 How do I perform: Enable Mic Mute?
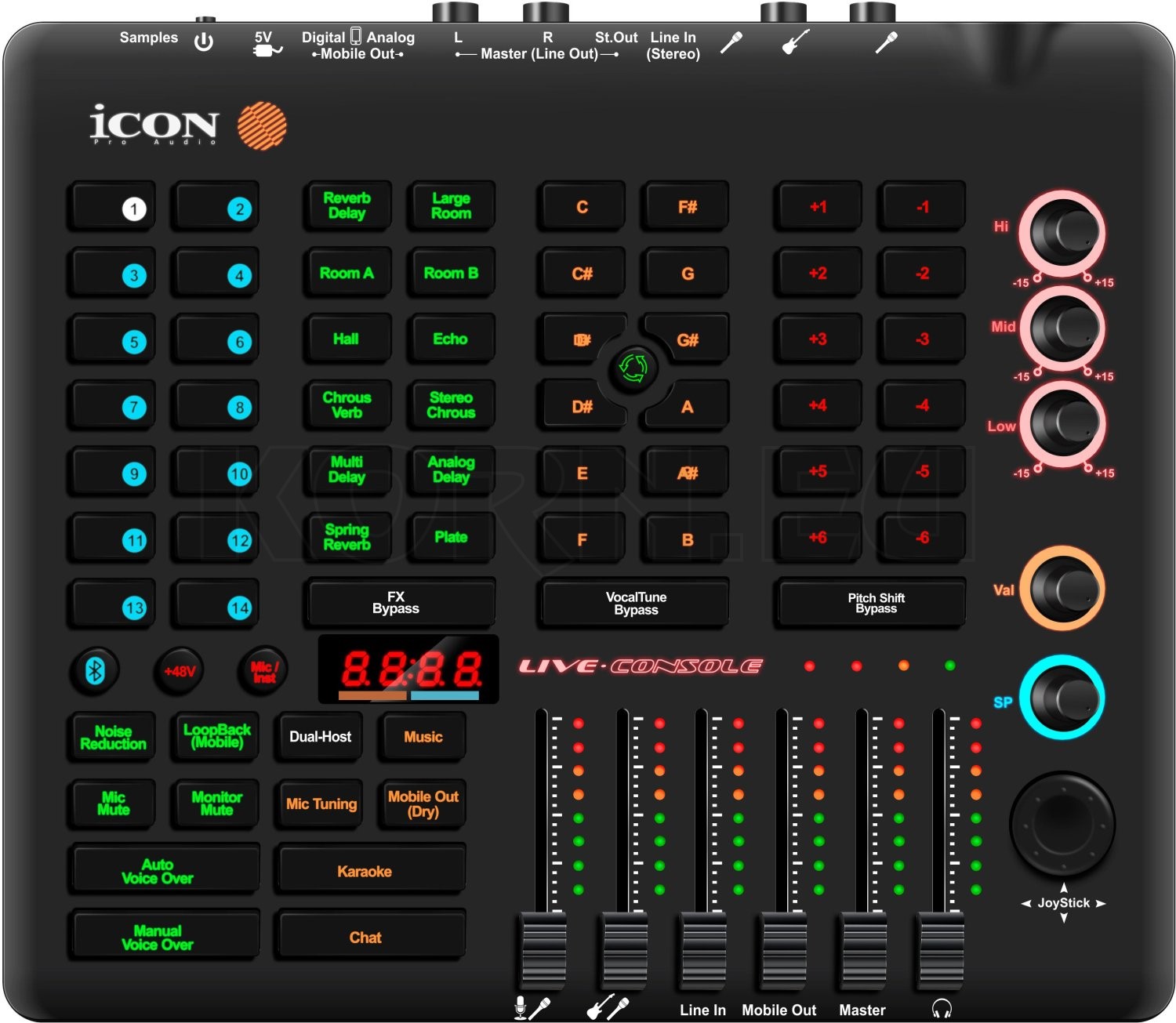pyautogui.click(x=111, y=804)
